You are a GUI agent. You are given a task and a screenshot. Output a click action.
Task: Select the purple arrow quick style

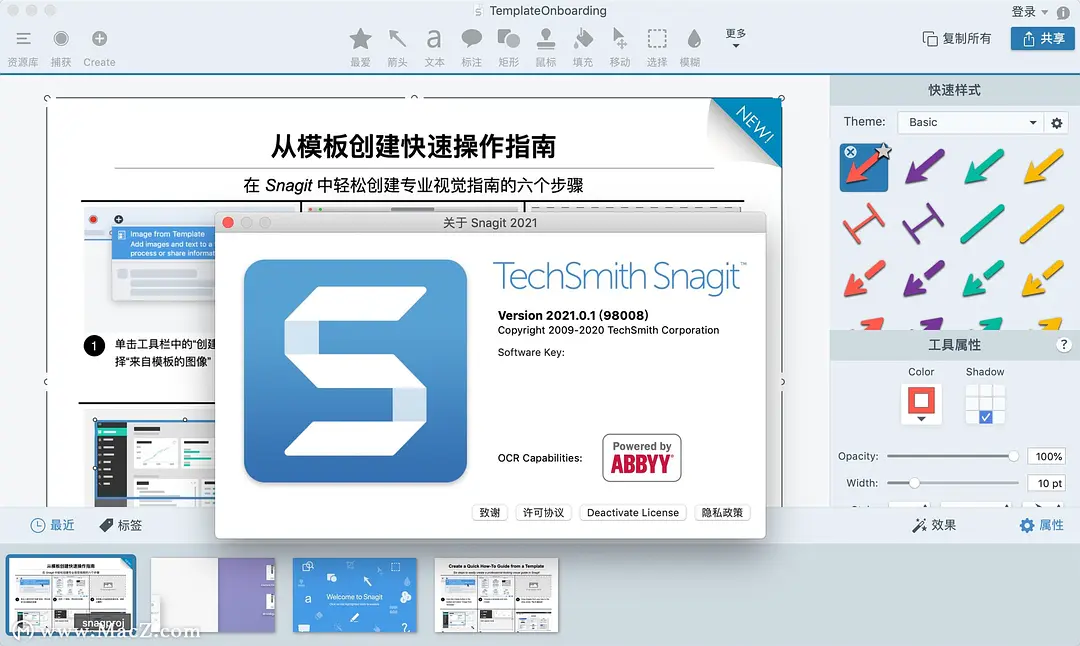tap(924, 167)
